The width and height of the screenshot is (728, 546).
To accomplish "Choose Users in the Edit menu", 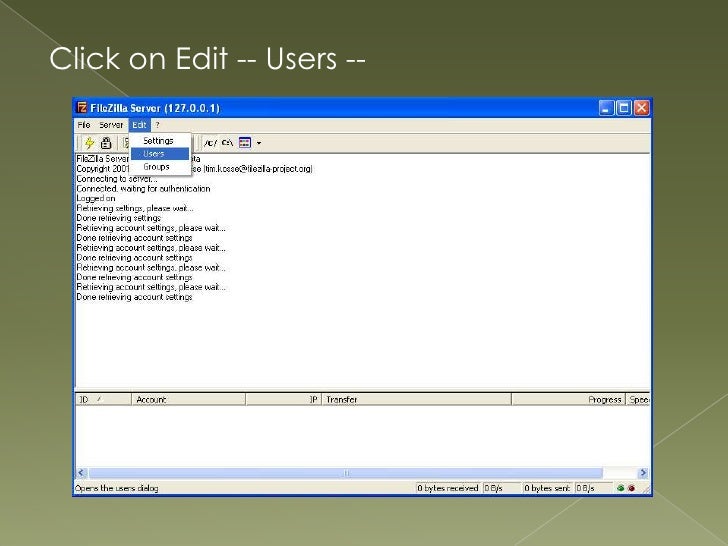I will tap(155, 154).
